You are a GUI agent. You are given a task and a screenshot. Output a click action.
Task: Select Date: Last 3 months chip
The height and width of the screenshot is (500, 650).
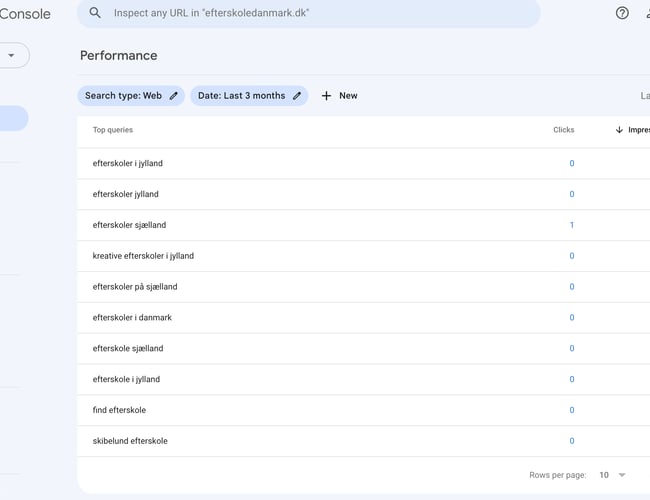click(241, 96)
